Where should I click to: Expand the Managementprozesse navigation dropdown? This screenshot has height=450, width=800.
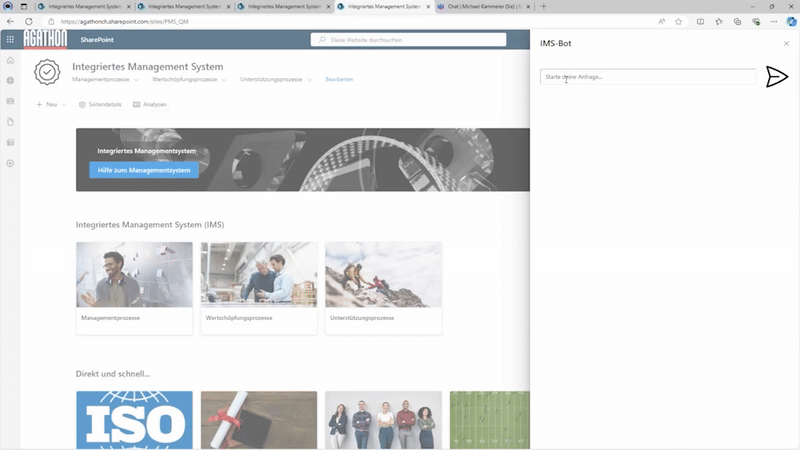(x=137, y=79)
